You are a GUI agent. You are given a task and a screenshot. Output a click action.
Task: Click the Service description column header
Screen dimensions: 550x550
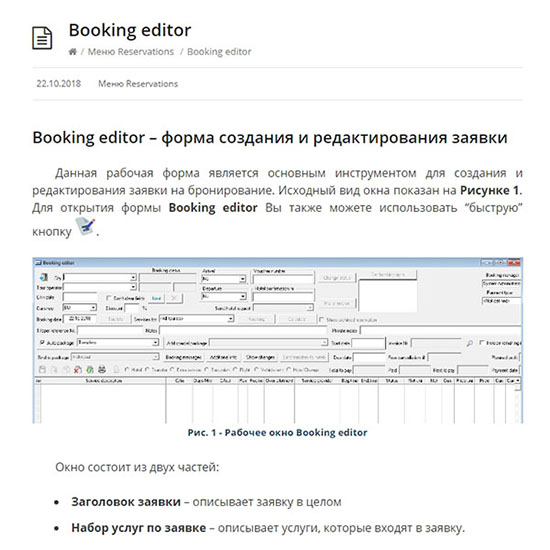point(104,381)
